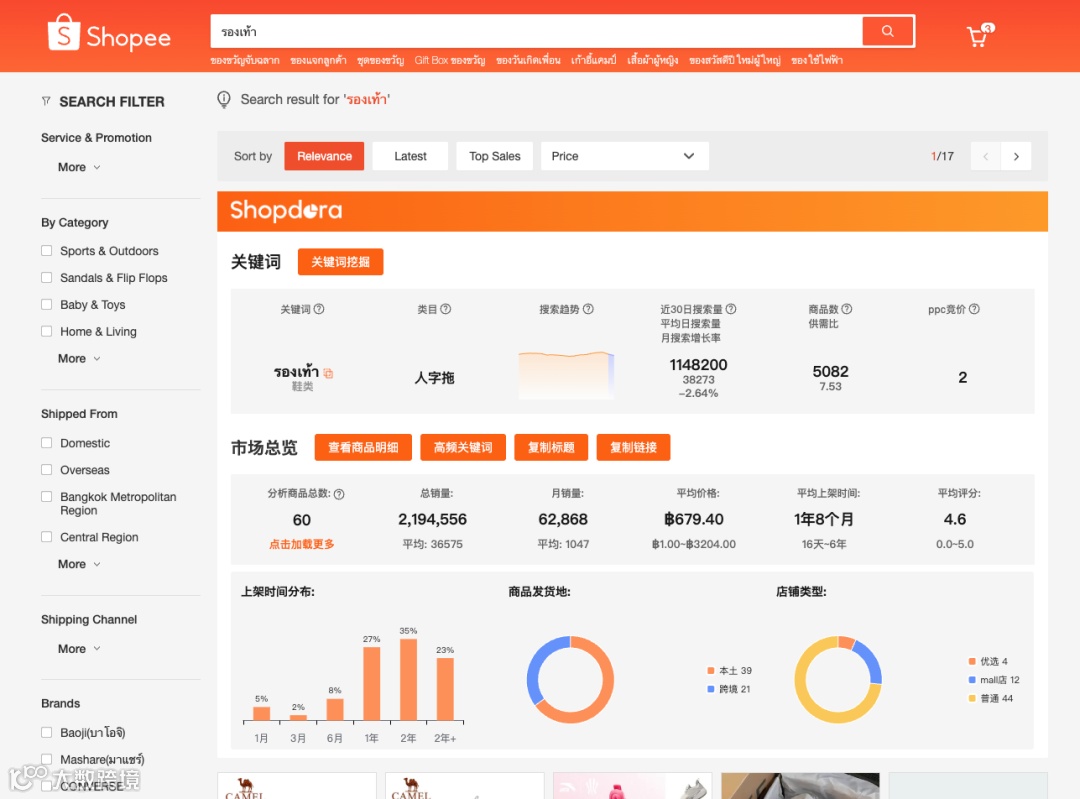Image resolution: width=1080 pixels, height=799 pixels.
Task: Check the Baby & Toys category
Action: point(47,304)
